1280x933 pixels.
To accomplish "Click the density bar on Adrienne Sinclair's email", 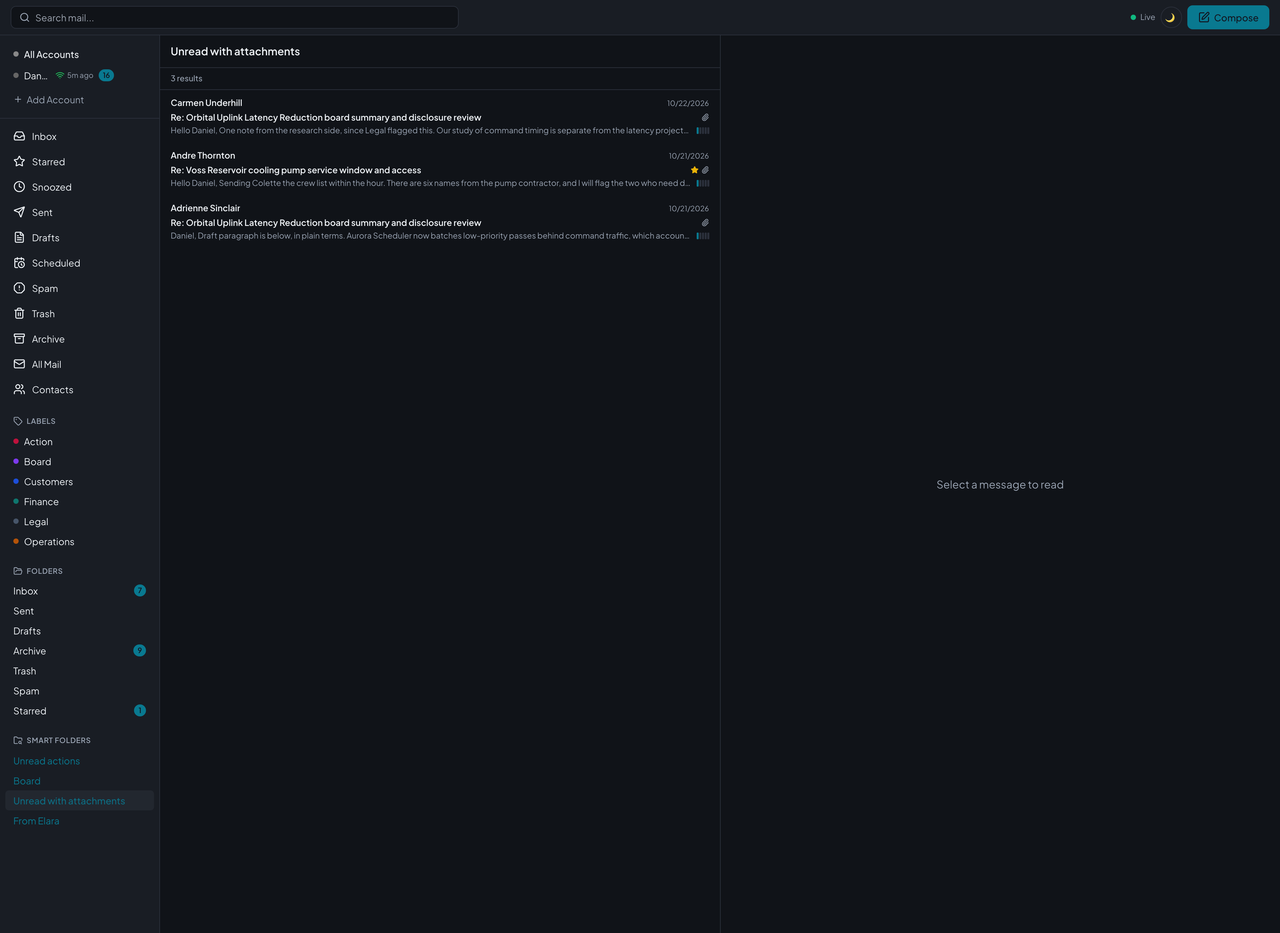I will tap(703, 236).
